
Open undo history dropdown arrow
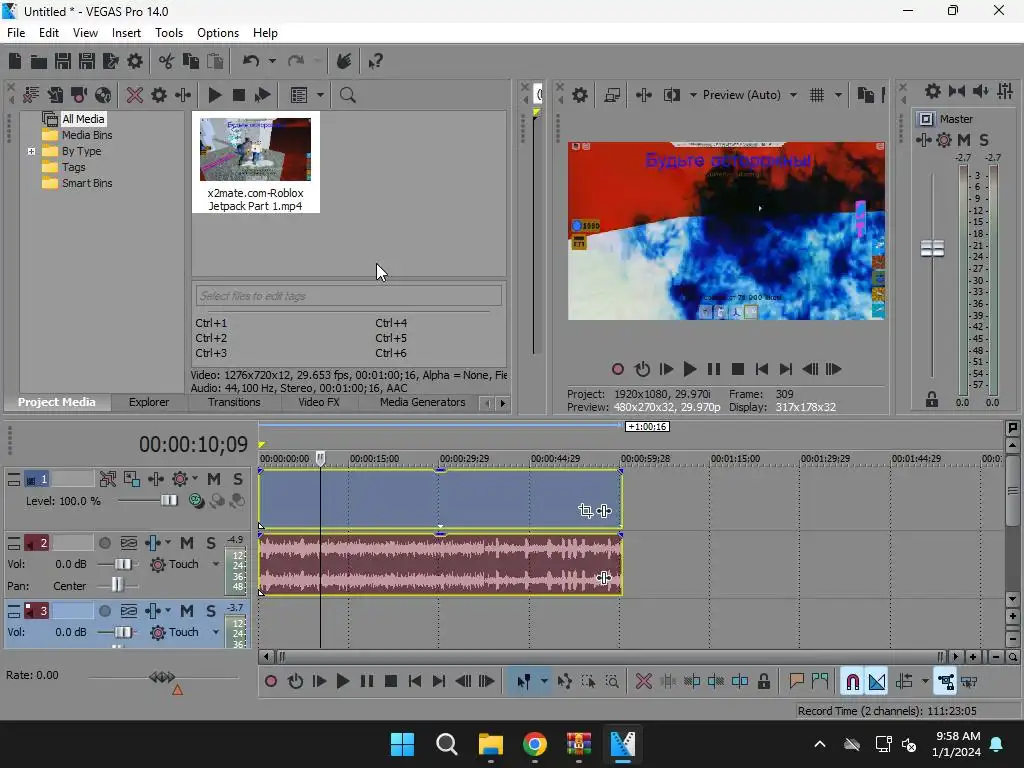tap(272, 61)
